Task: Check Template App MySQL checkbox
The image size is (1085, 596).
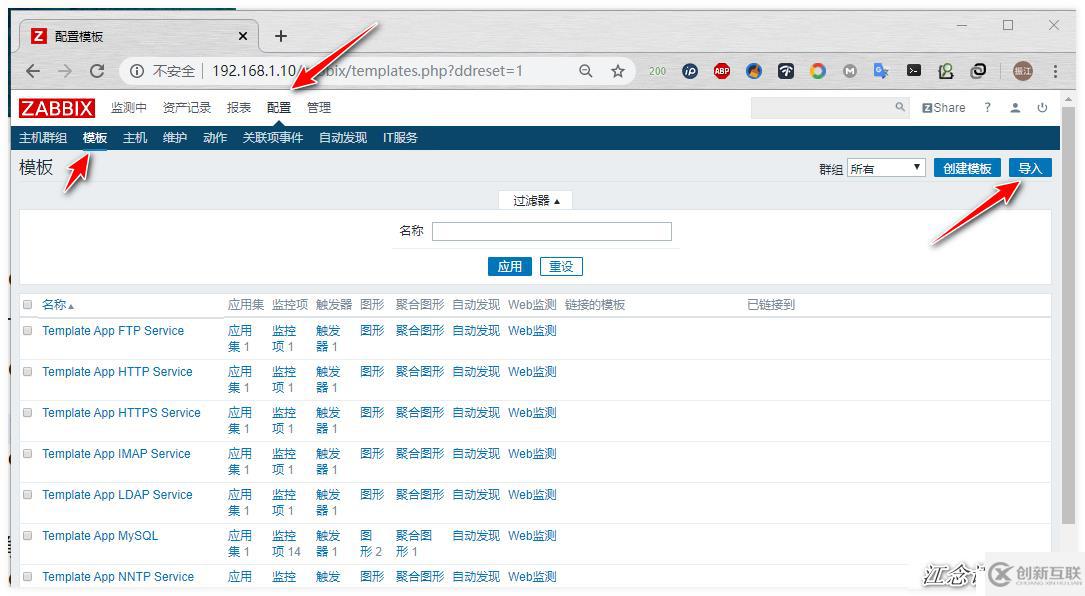Action: [28, 535]
